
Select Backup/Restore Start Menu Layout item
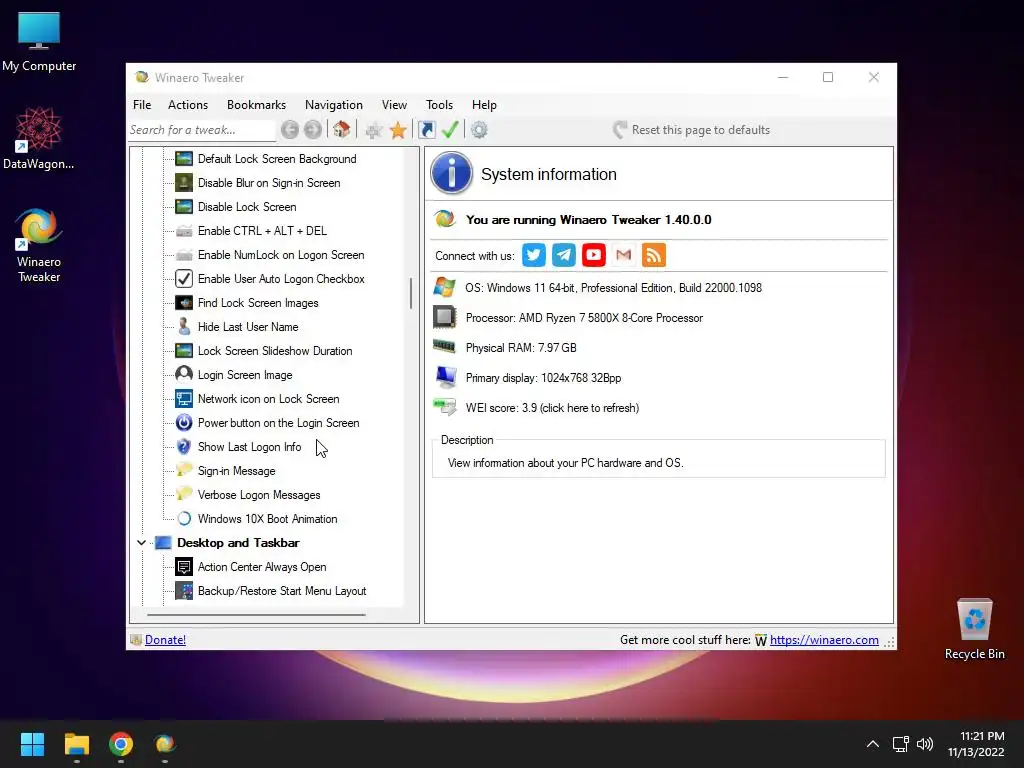[281, 591]
